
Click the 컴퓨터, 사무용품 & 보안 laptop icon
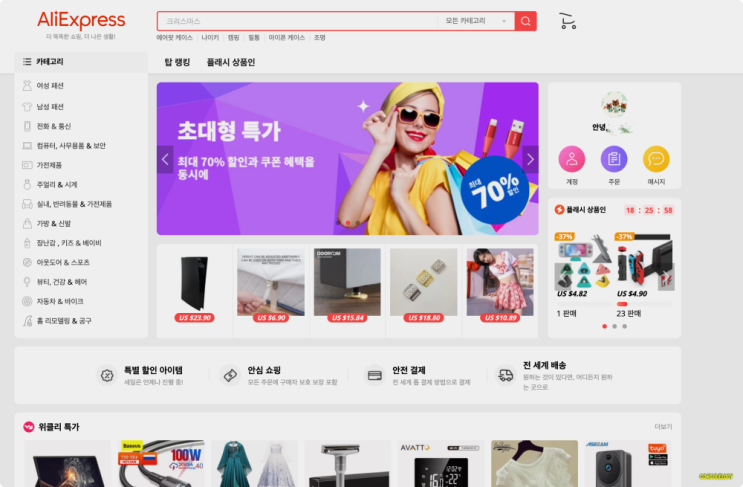[27, 145]
